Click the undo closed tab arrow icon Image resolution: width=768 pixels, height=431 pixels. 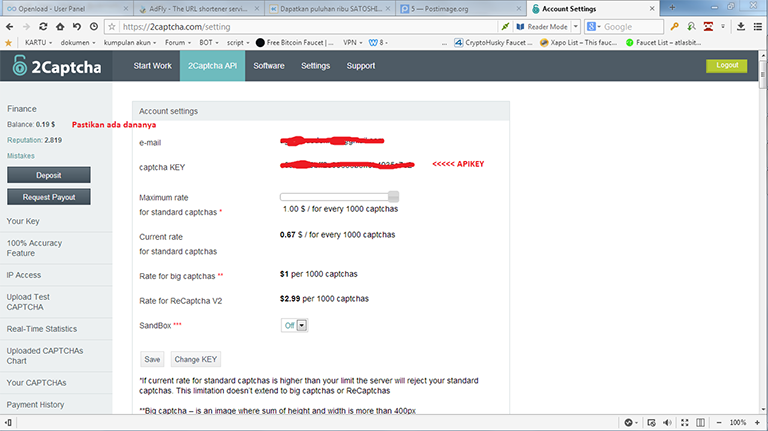[x=77, y=26]
